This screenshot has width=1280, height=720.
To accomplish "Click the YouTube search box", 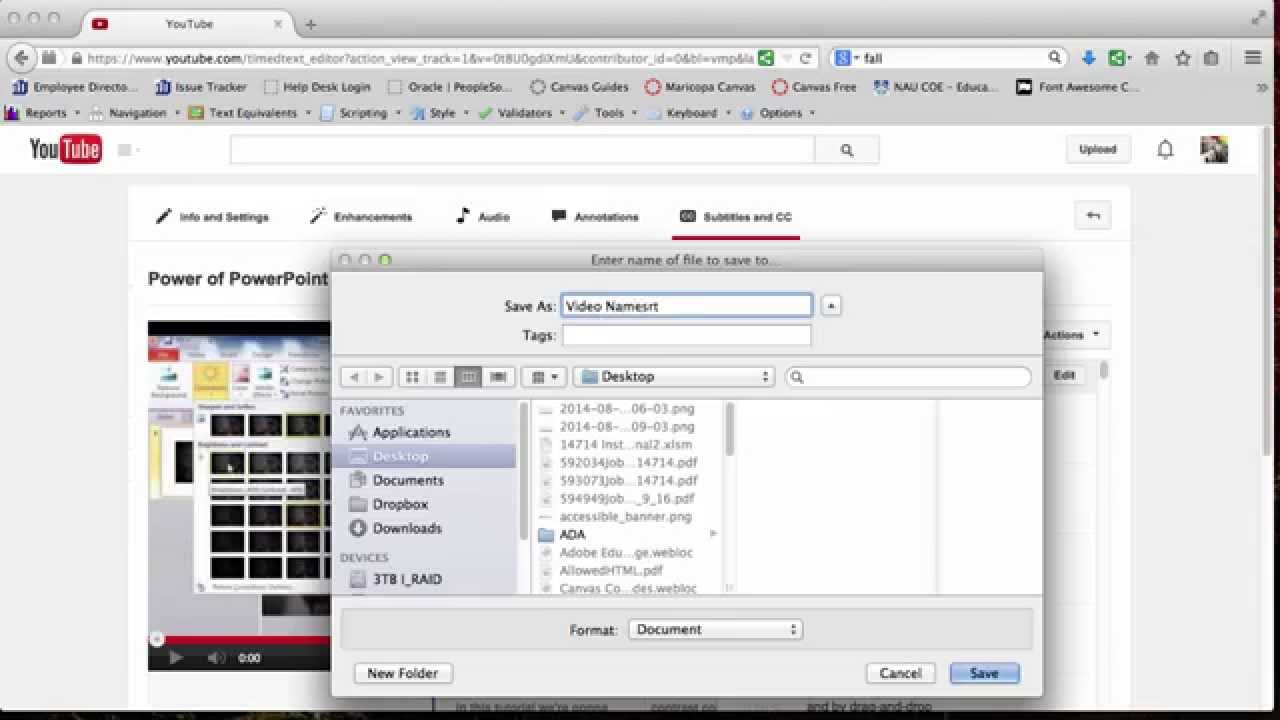I will (x=523, y=150).
